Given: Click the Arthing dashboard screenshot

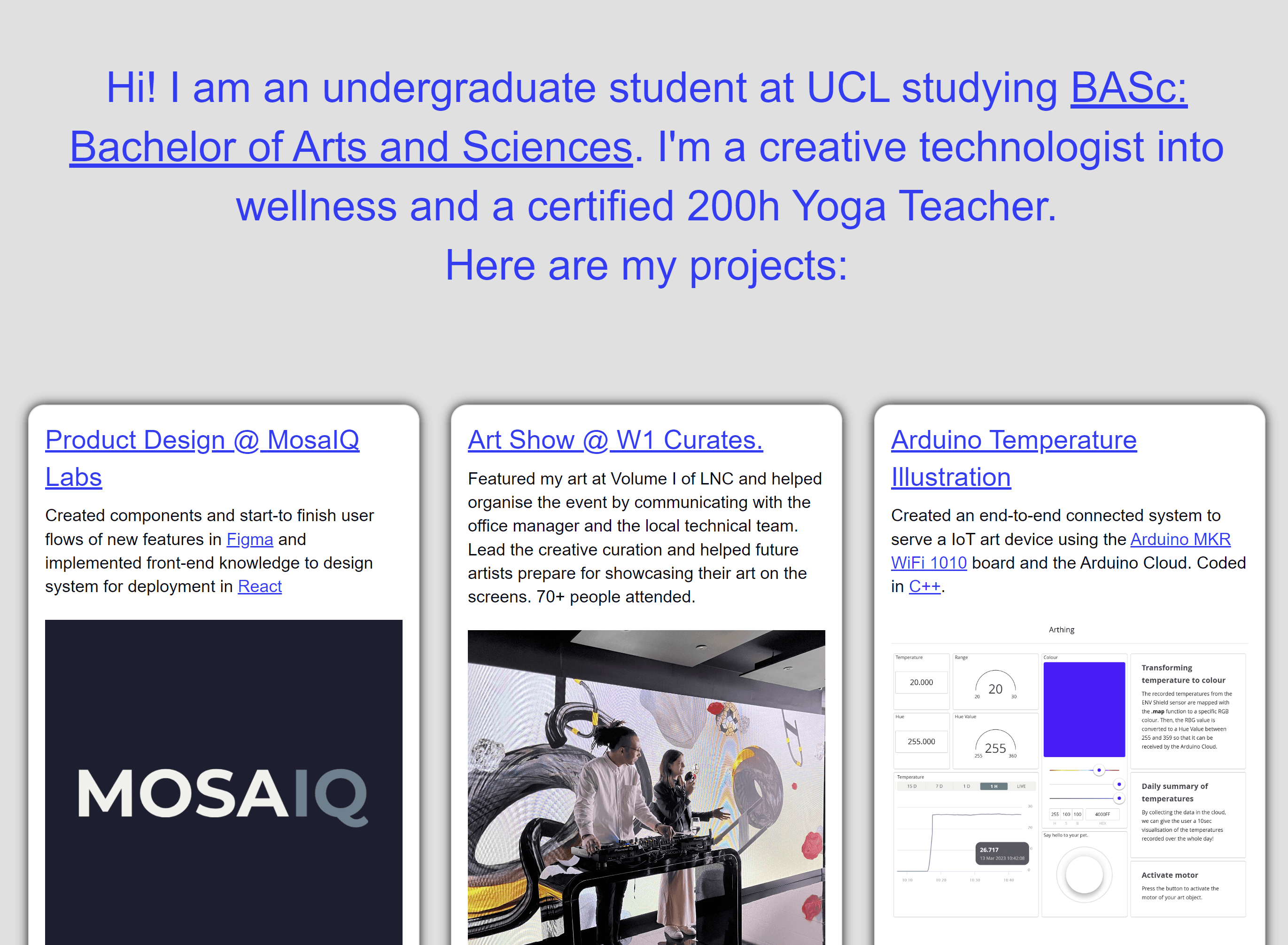Looking at the screenshot, I should tap(1069, 769).
